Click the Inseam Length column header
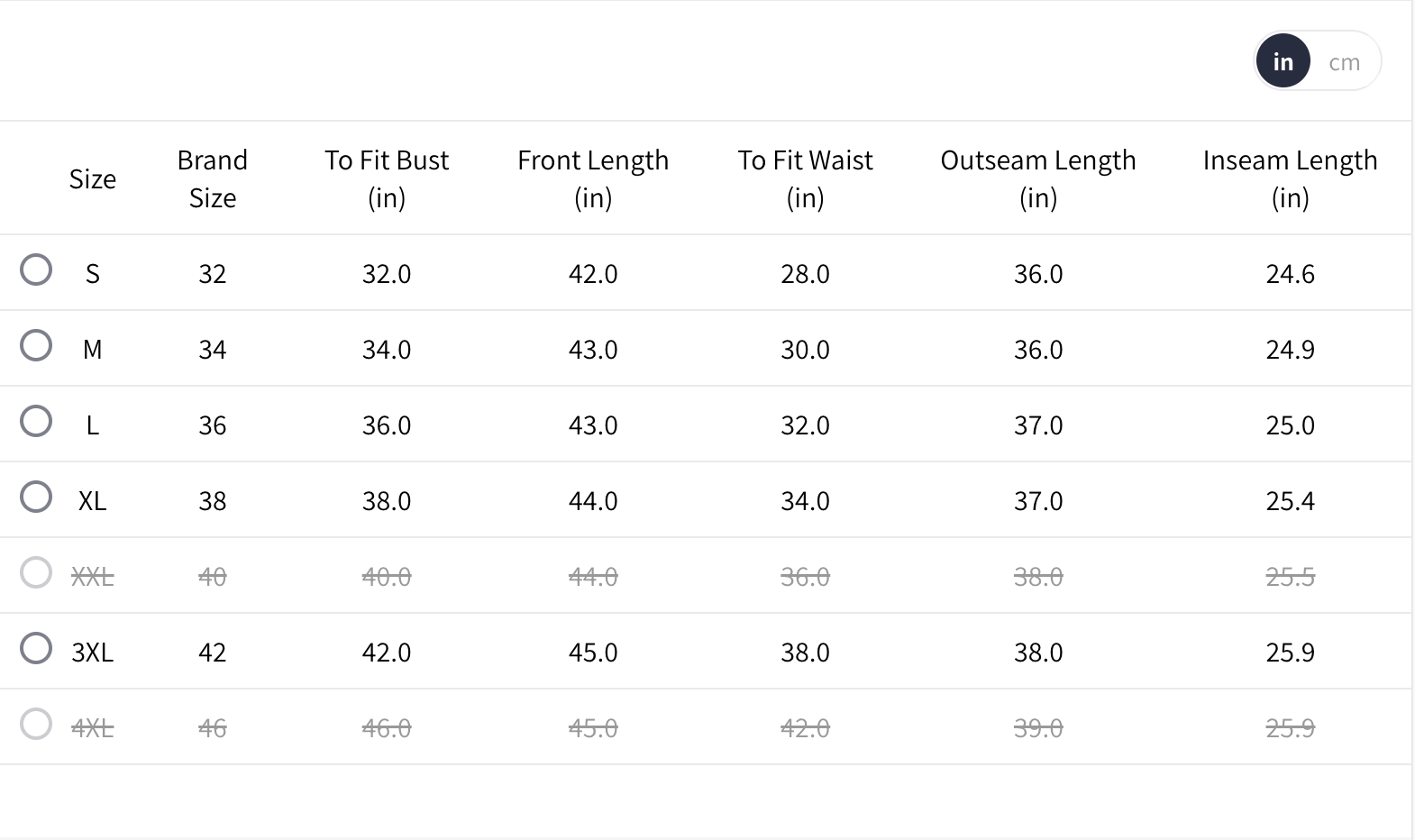 pos(1290,178)
